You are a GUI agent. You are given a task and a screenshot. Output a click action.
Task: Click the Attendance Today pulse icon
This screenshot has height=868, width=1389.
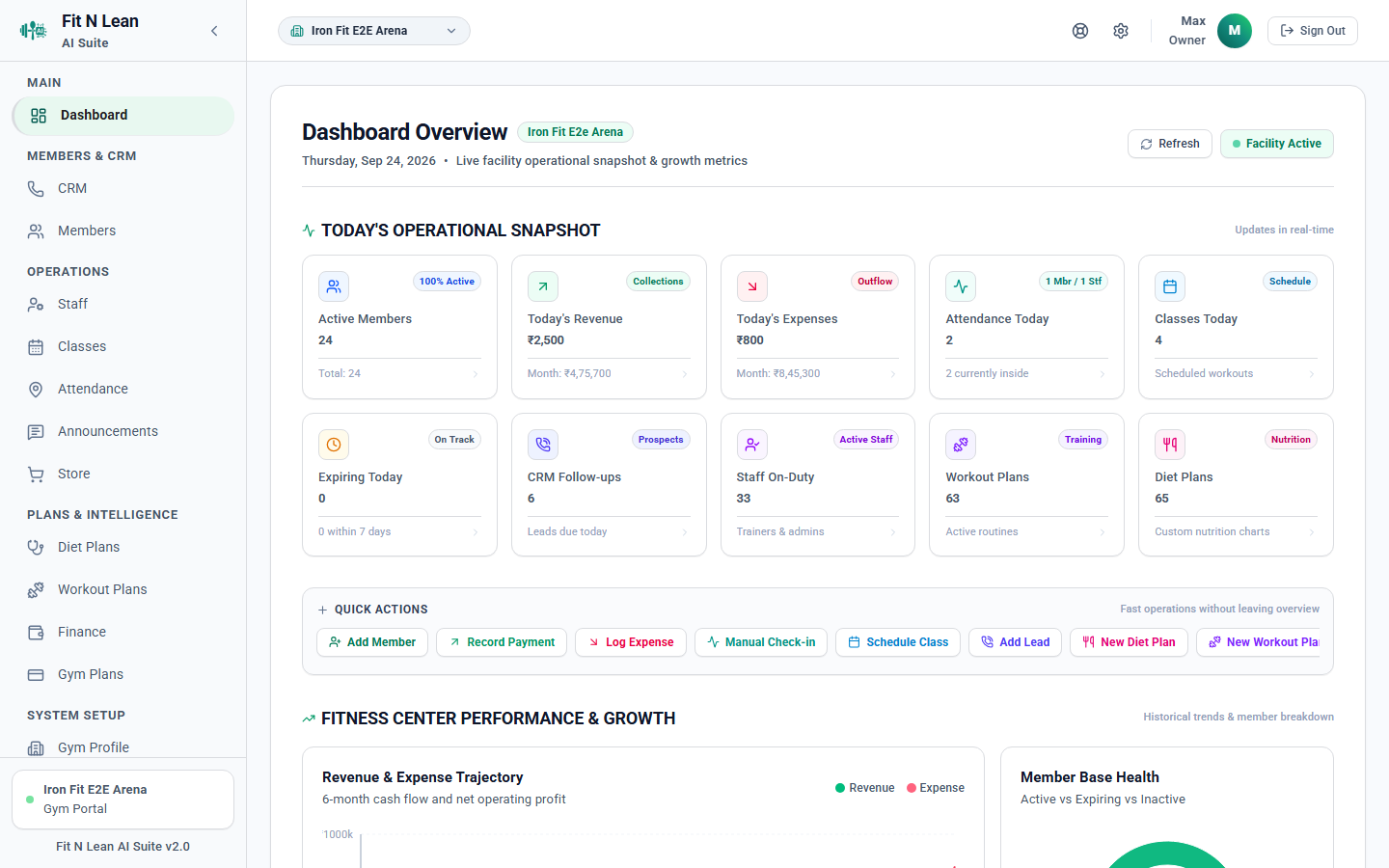coord(961,286)
